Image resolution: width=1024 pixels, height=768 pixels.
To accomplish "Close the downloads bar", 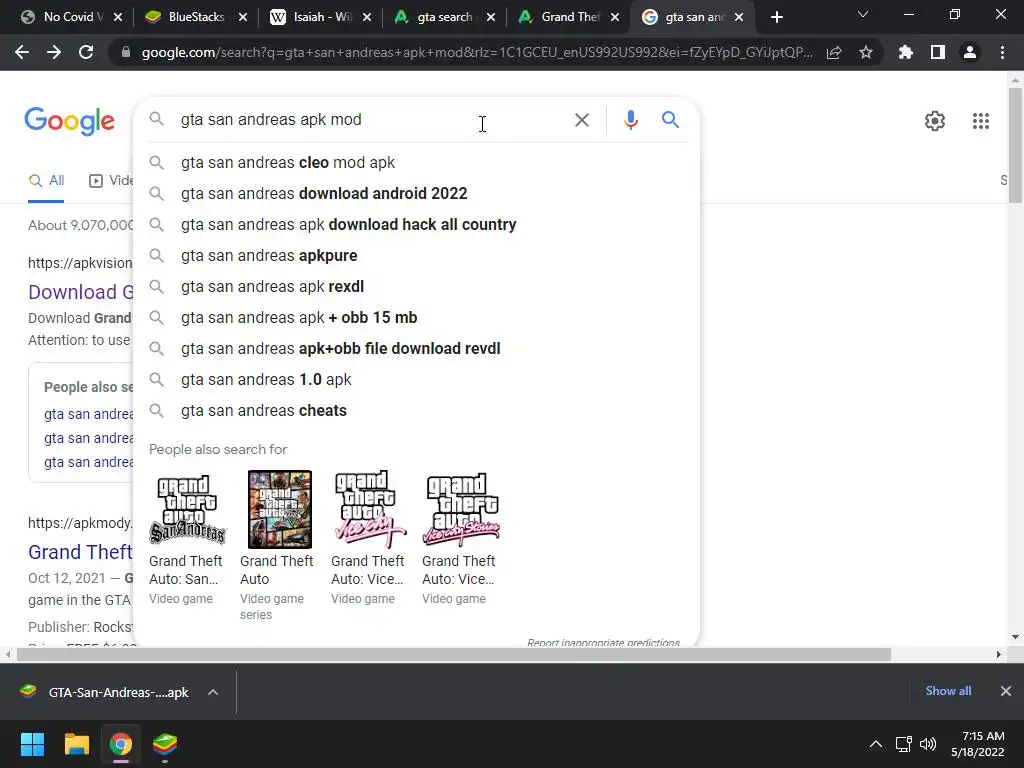I will pos(1006,691).
